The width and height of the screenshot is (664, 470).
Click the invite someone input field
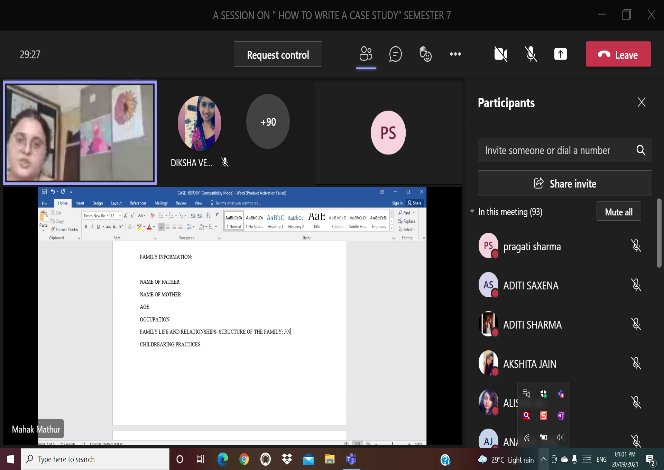pos(555,150)
